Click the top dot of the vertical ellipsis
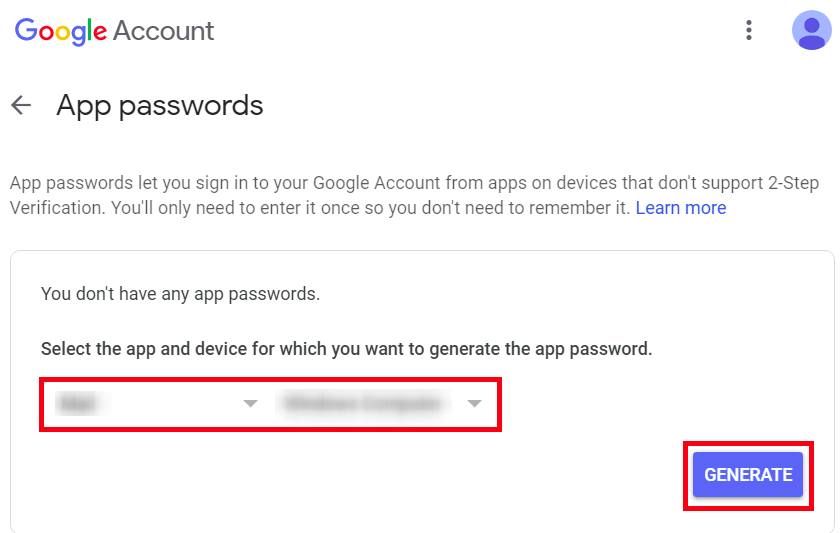Image resolution: width=840 pixels, height=533 pixels. point(749,22)
